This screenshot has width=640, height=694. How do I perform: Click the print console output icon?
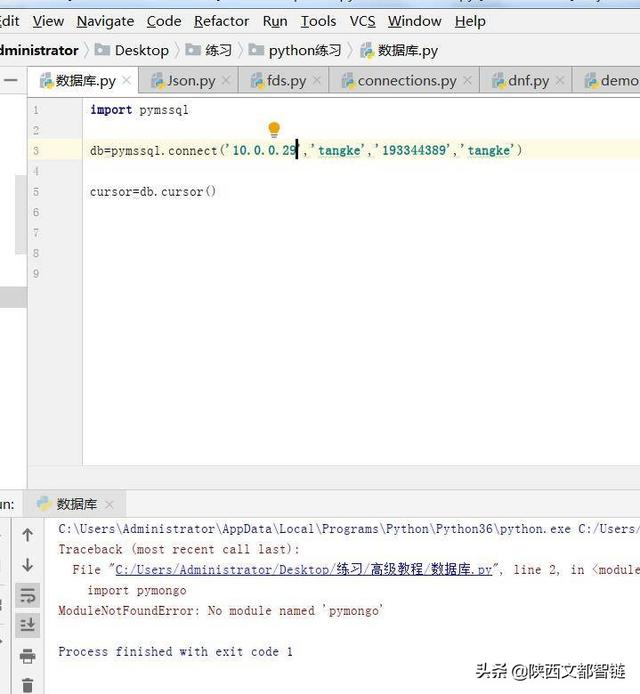click(27, 655)
